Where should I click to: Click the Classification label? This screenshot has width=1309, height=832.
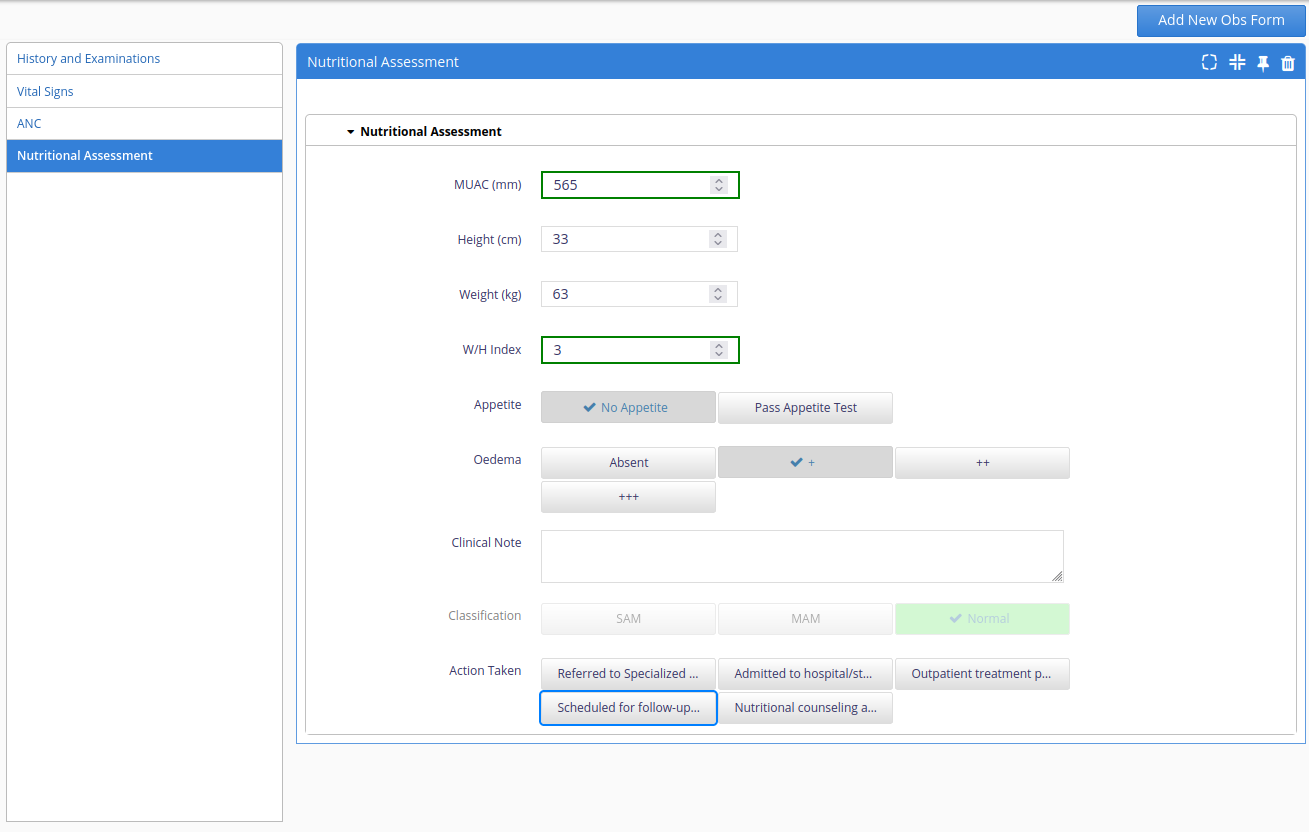tap(485, 616)
